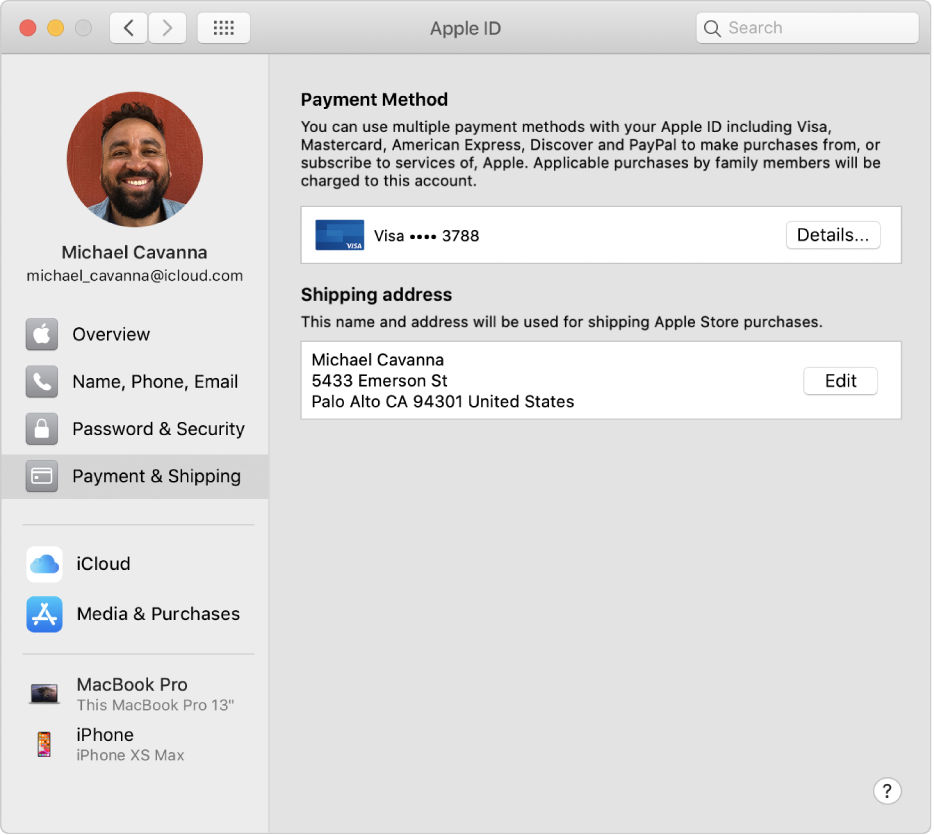Viewport: 934px width, 835px height.
Task: Edit the shipping address
Action: coord(840,381)
